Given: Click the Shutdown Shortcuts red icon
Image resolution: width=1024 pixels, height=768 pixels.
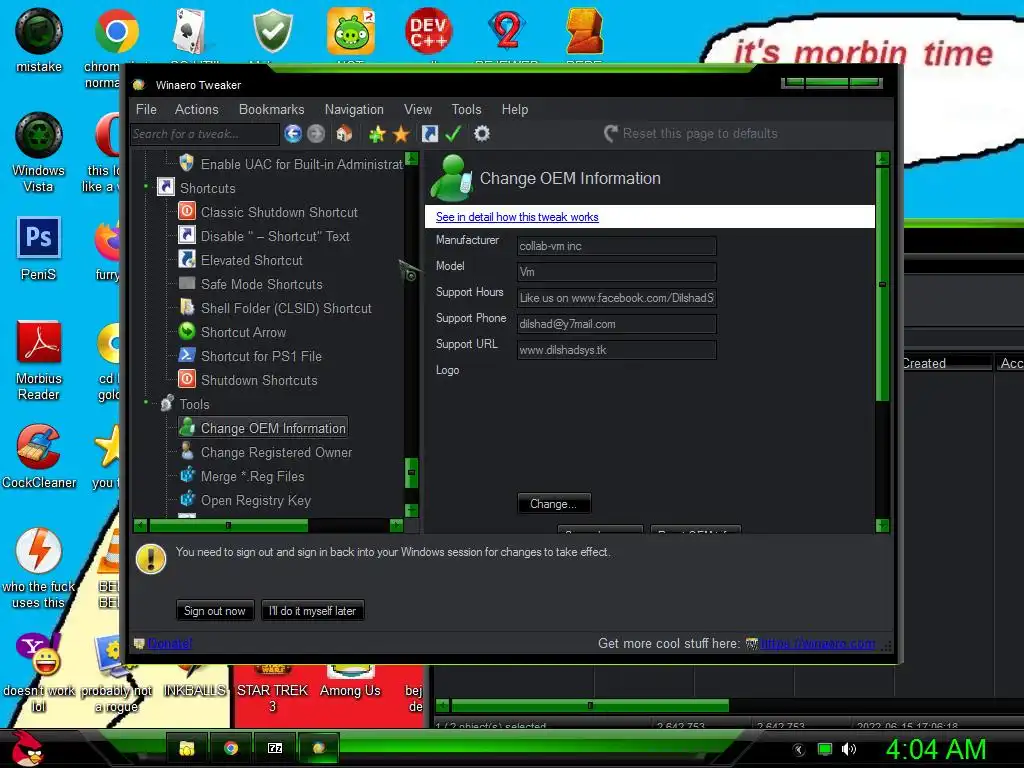Looking at the screenshot, I should (x=187, y=379).
